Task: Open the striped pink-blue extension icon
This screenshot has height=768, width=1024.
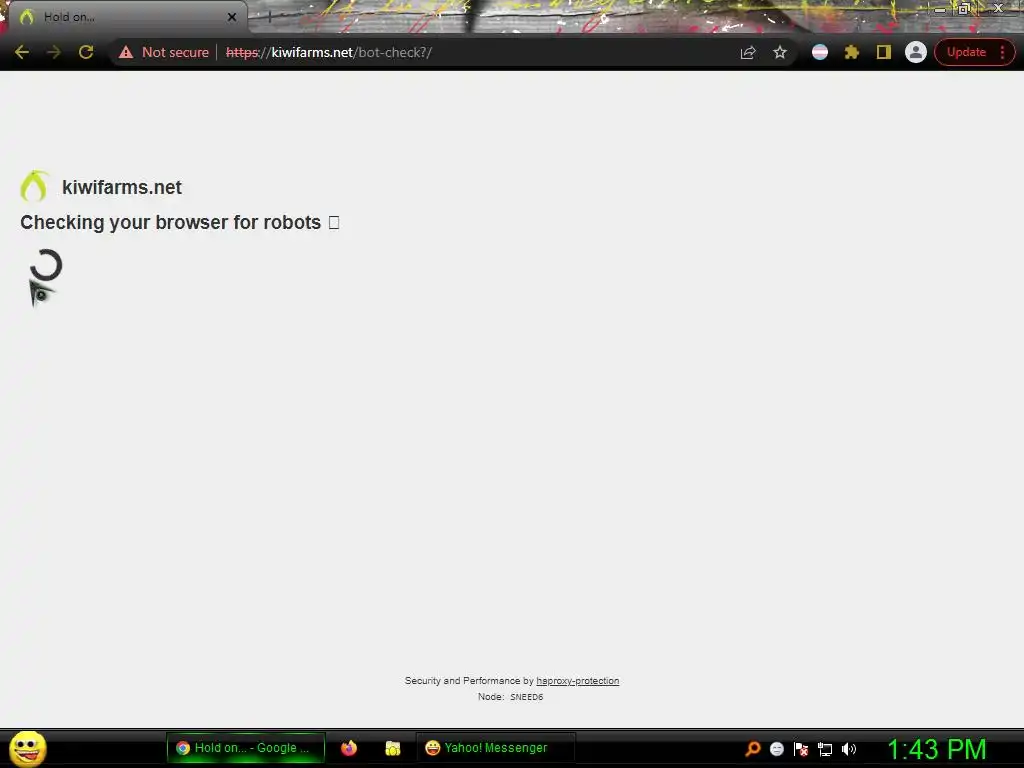Action: (x=820, y=52)
